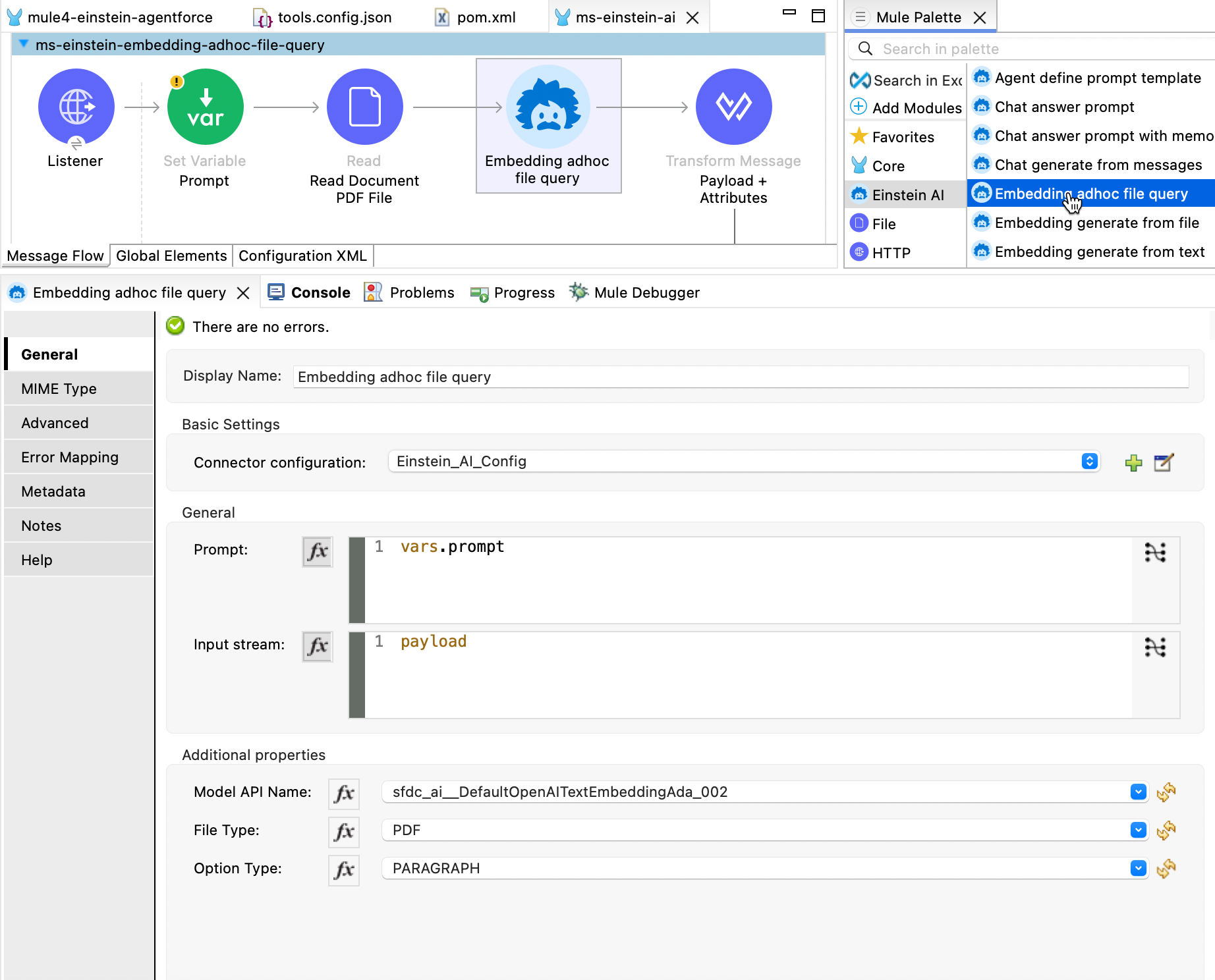Viewport: 1215px width, 980px height.
Task: Close the ms-einstein-ai editor tab
Action: click(x=692, y=18)
